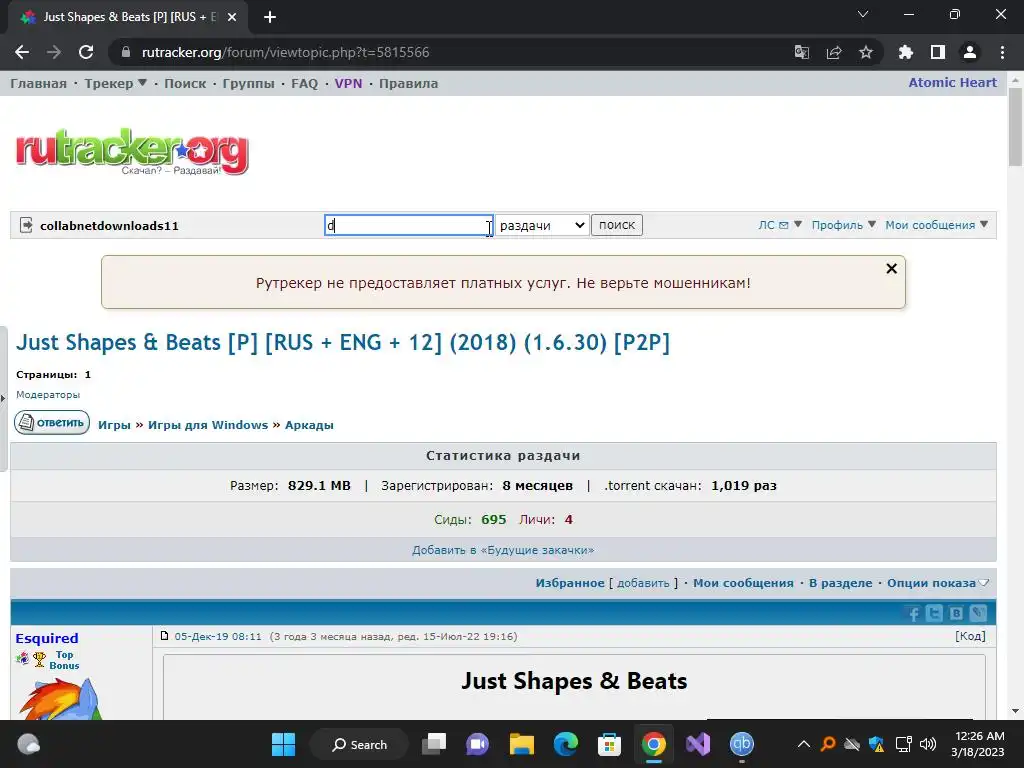
Task: Open the Игры breadcrumb link
Action: (x=114, y=425)
